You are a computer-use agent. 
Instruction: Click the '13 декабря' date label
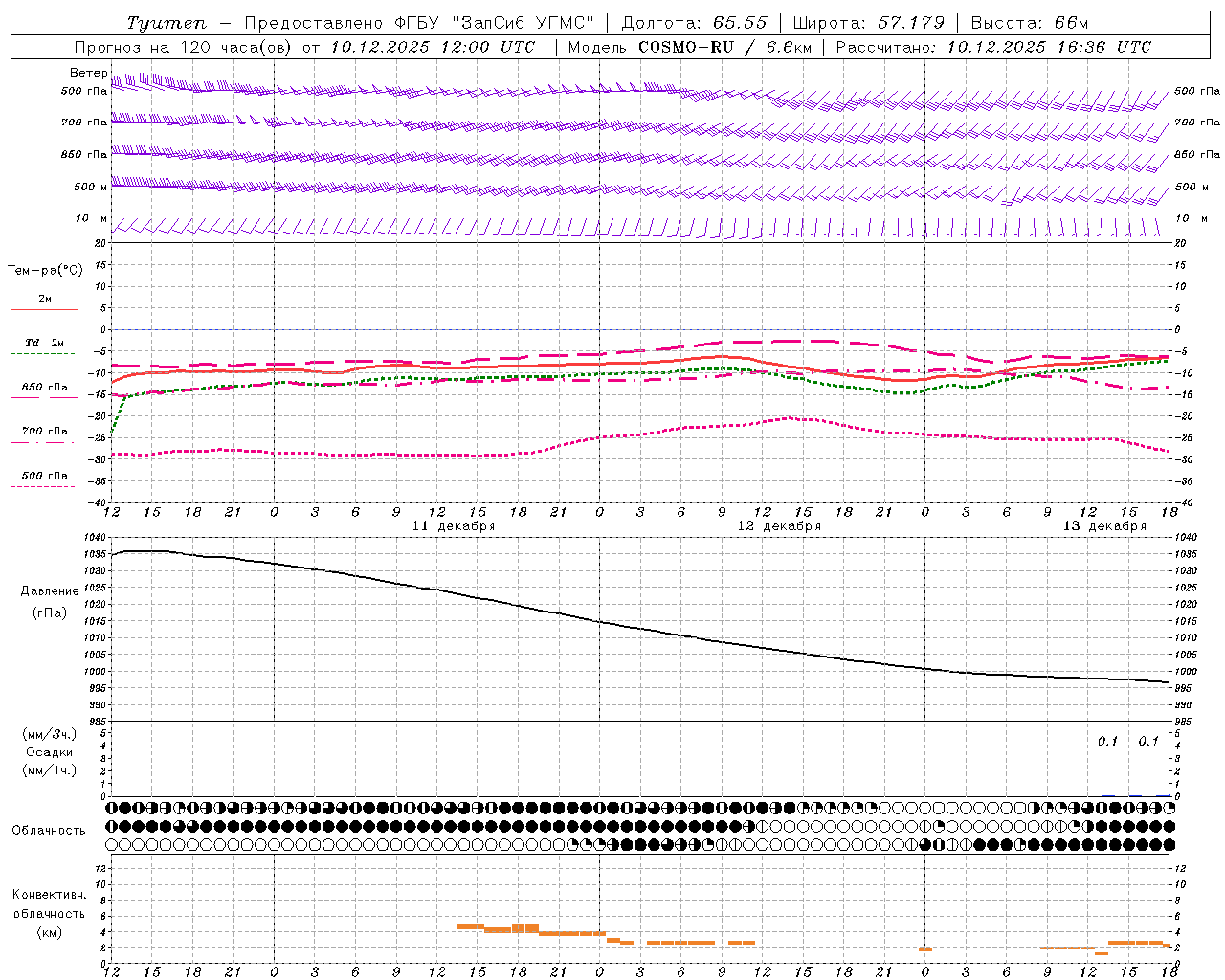coord(1104,526)
